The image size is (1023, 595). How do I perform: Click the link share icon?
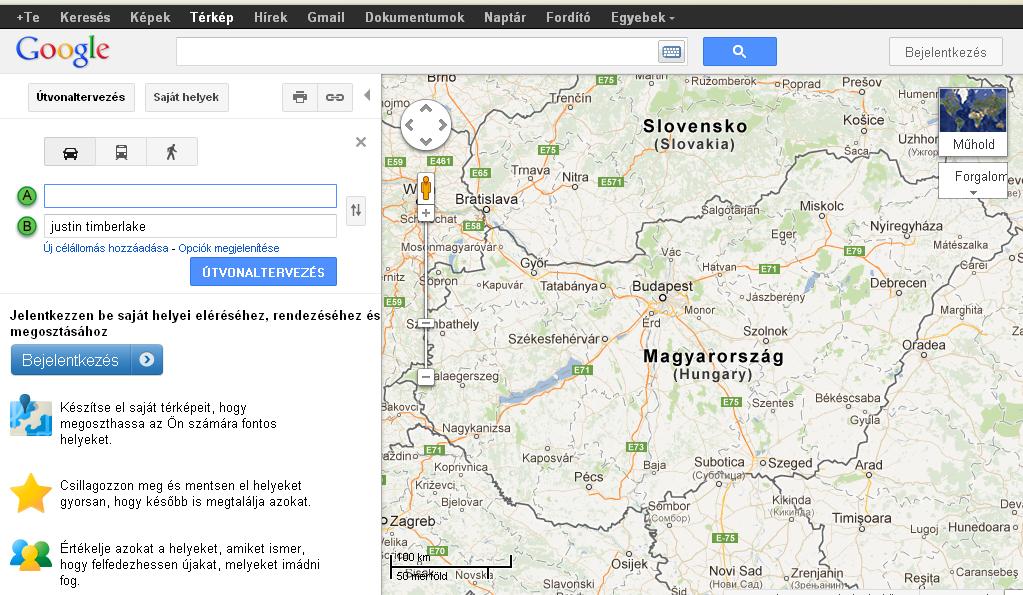pos(335,97)
